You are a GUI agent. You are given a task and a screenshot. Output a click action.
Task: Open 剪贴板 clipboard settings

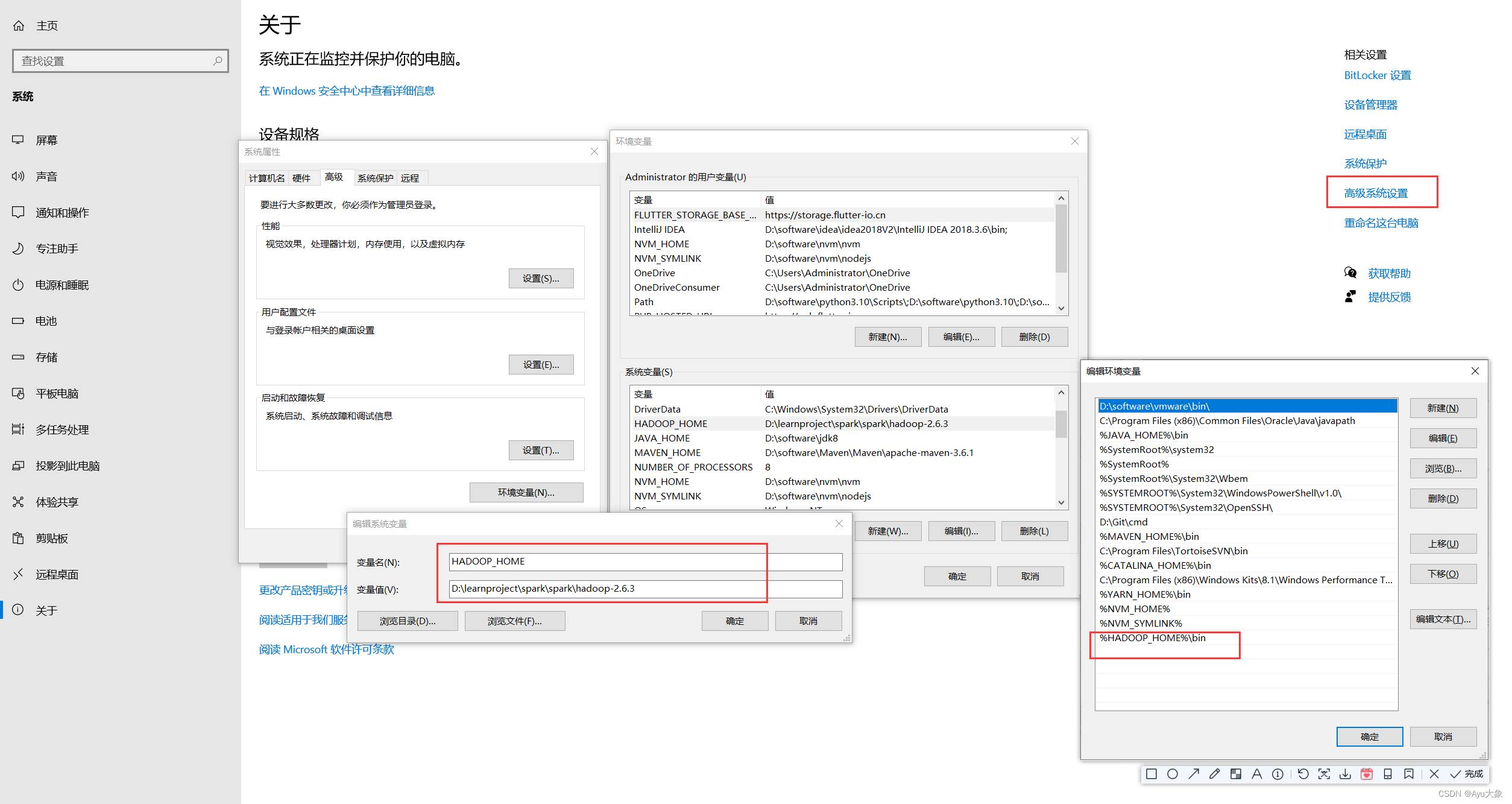pos(40,538)
